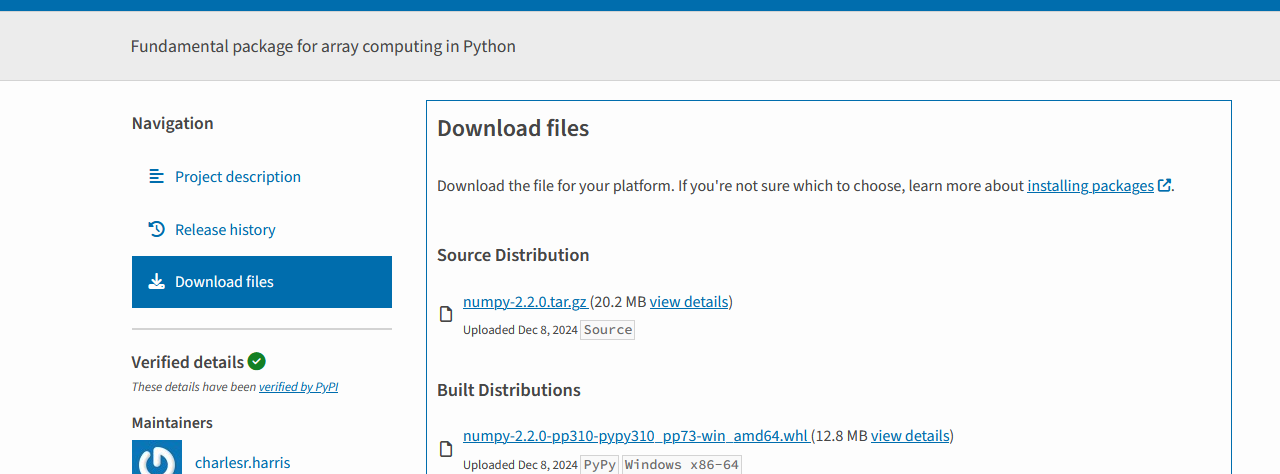This screenshot has height=474, width=1280.
Task: Click the file icon beside the win_amd64 wheel
Action: [x=447, y=449]
